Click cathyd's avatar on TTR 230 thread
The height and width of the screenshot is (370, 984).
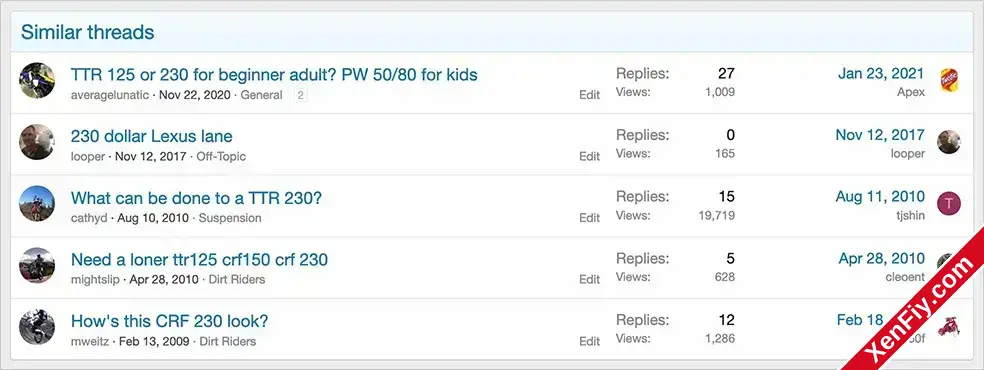36,203
